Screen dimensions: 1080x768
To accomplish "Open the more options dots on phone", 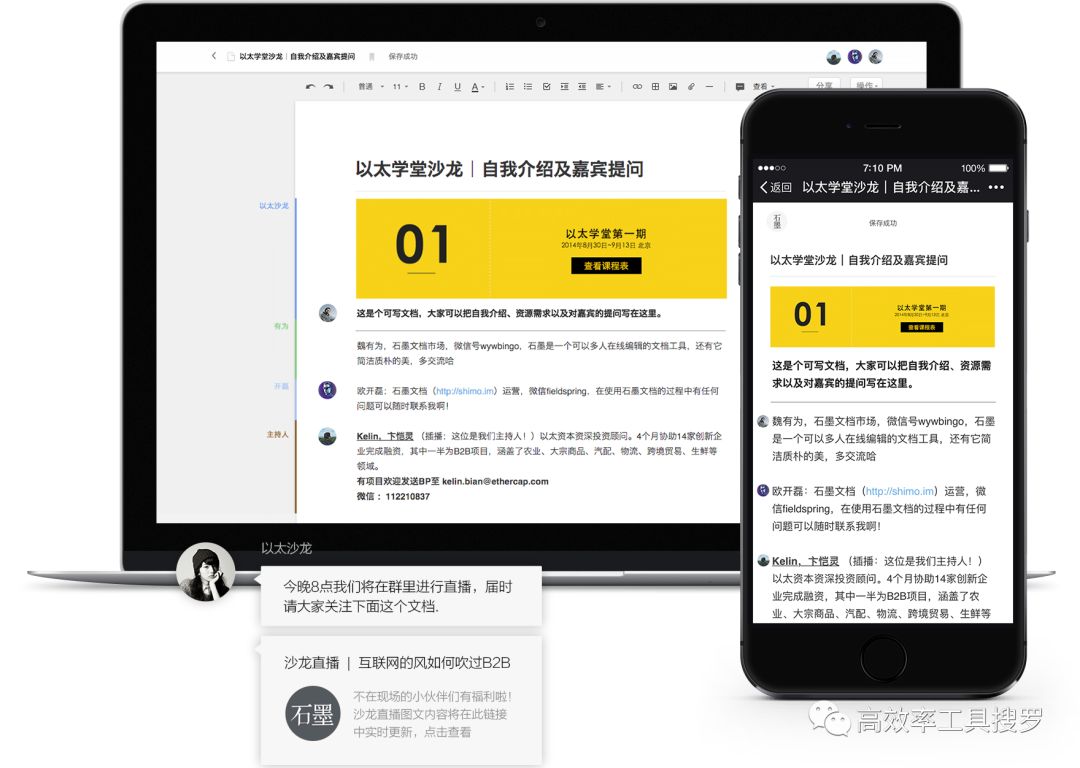I will pos(996,187).
